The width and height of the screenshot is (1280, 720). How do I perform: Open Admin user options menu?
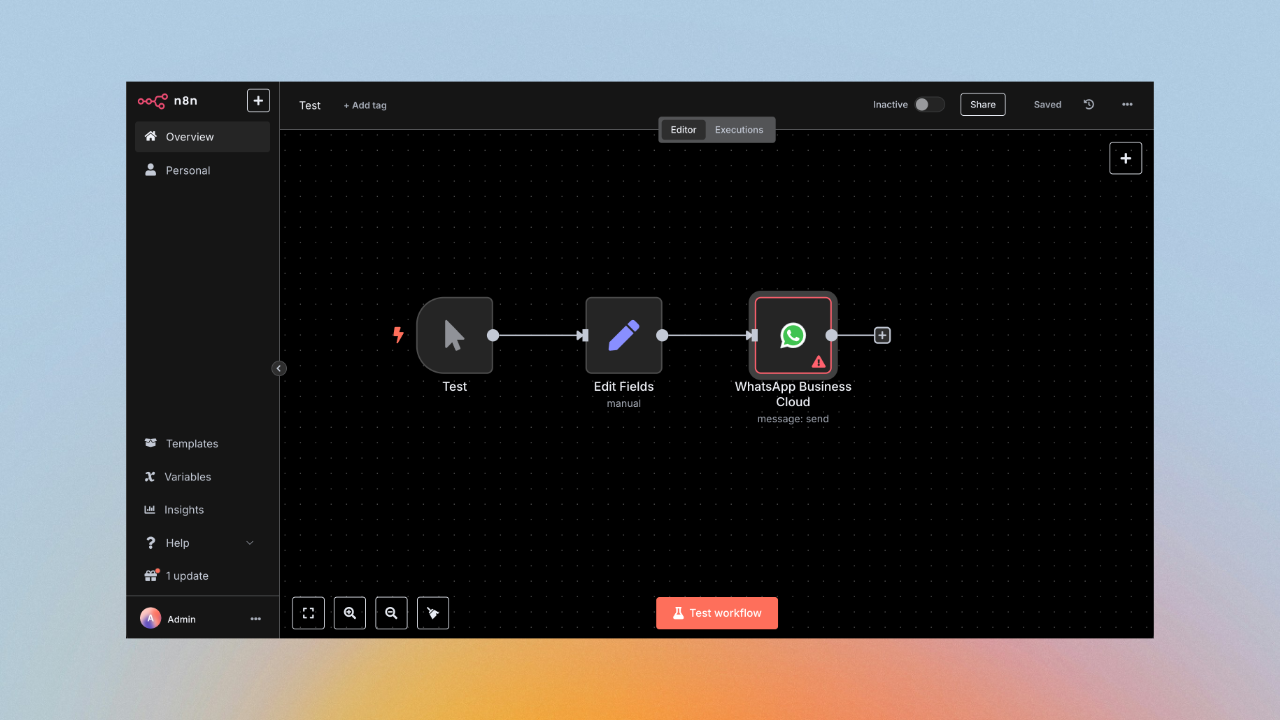(x=255, y=619)
